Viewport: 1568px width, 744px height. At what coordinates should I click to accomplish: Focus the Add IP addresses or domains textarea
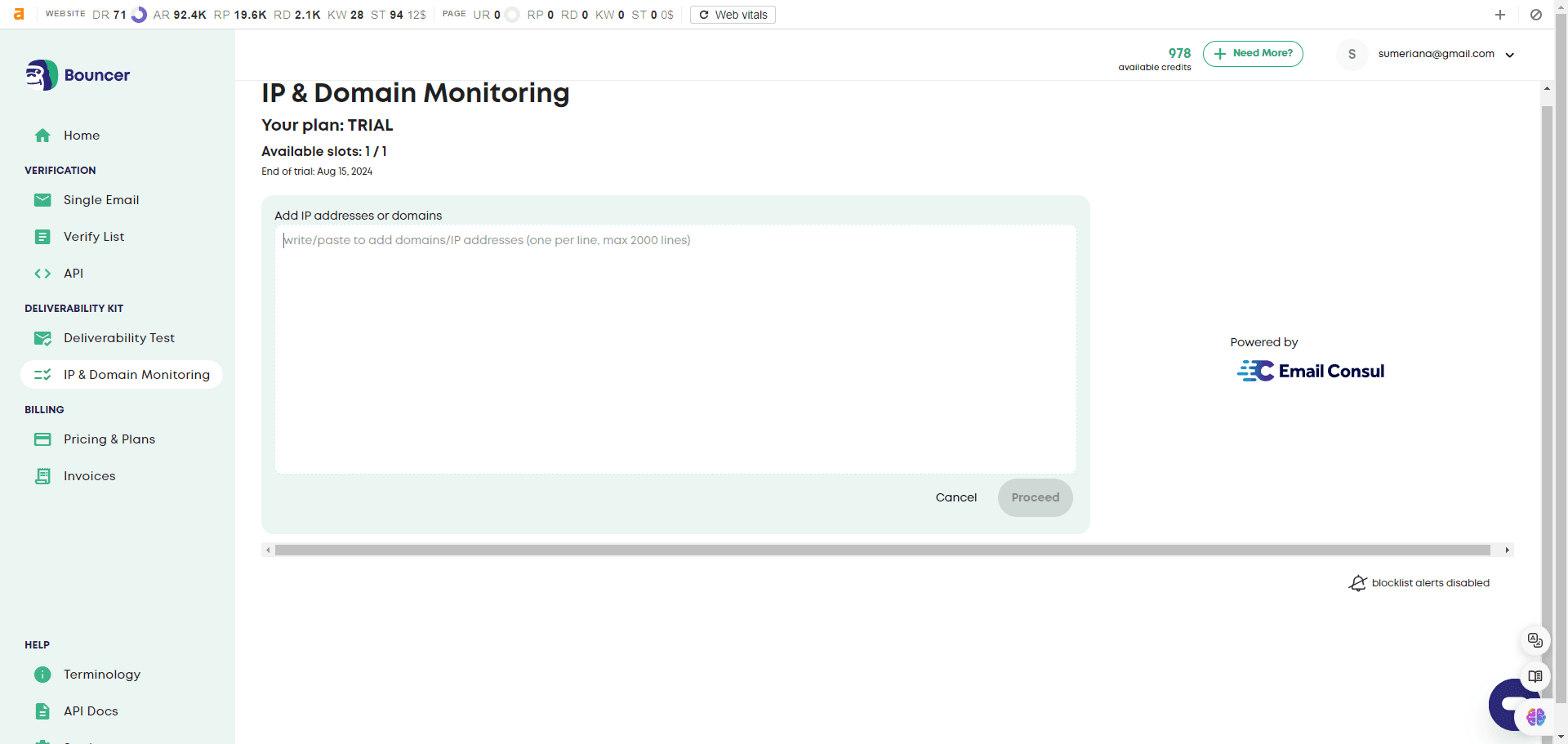click(675, 350)
